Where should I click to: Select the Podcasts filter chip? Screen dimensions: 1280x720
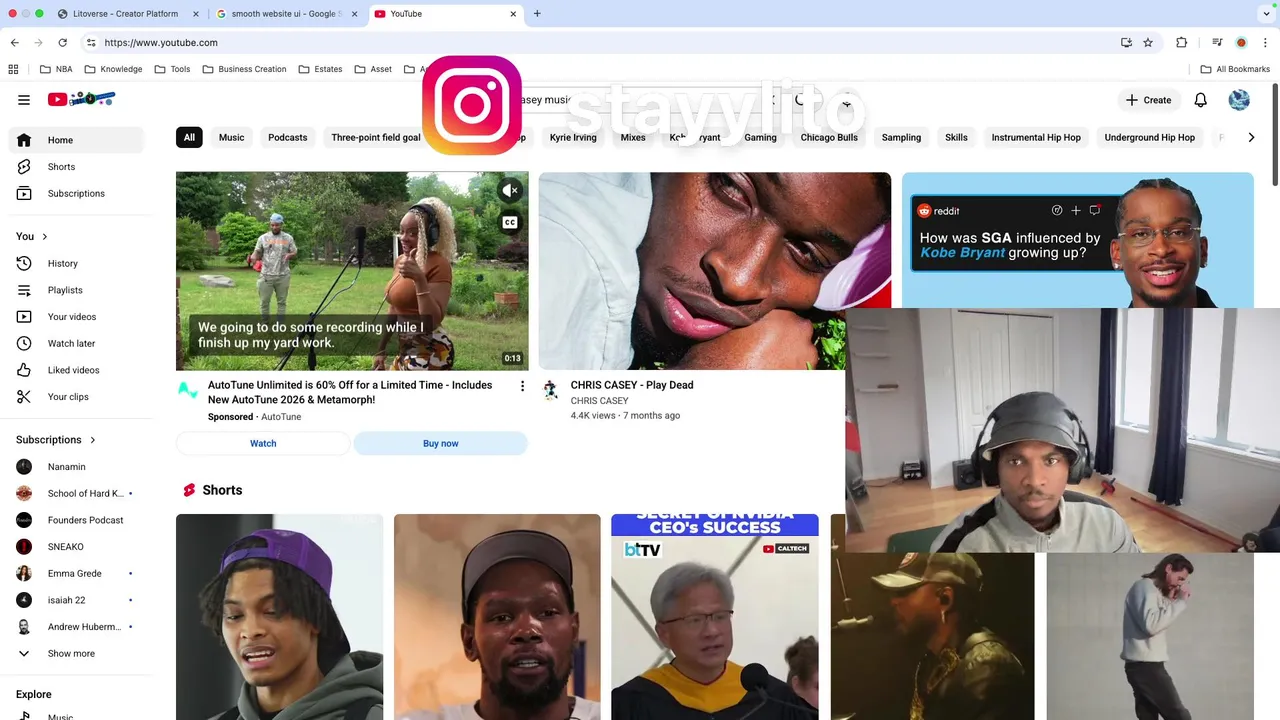(x=288, y=137)
